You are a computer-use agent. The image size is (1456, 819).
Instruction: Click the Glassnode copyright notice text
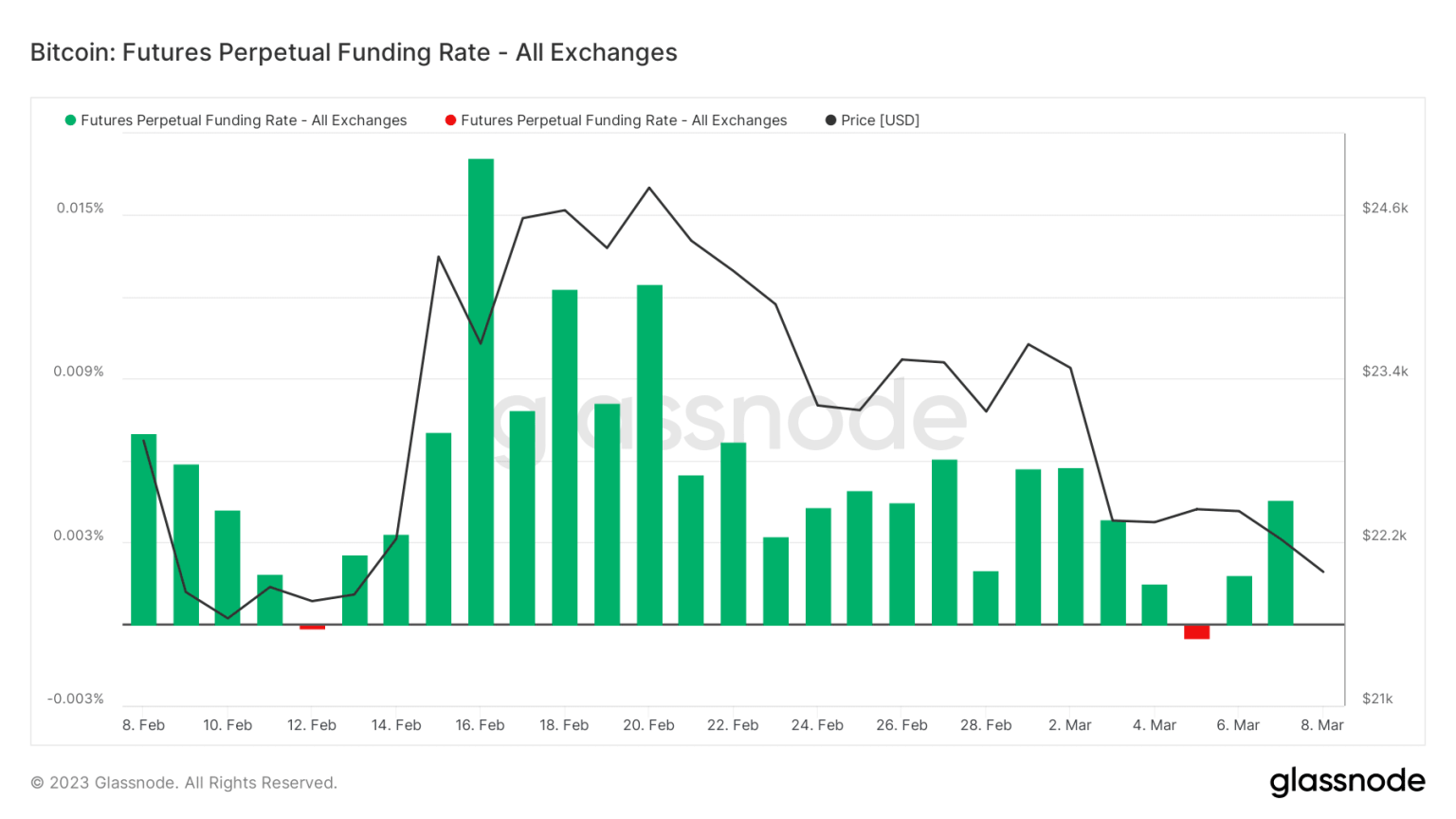point(184,783)
